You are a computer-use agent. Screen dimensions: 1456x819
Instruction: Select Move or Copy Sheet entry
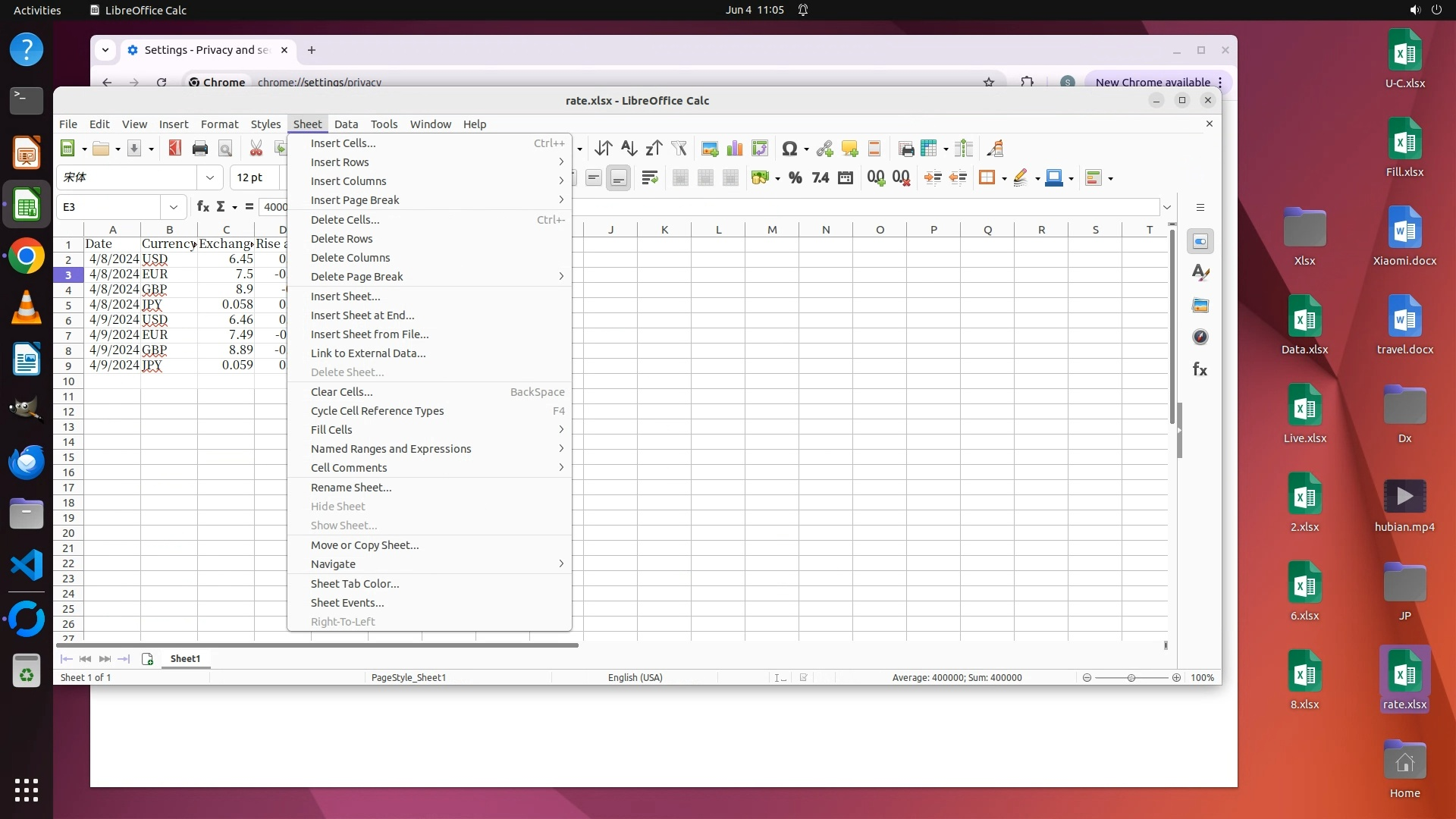(x=365, y=545)
